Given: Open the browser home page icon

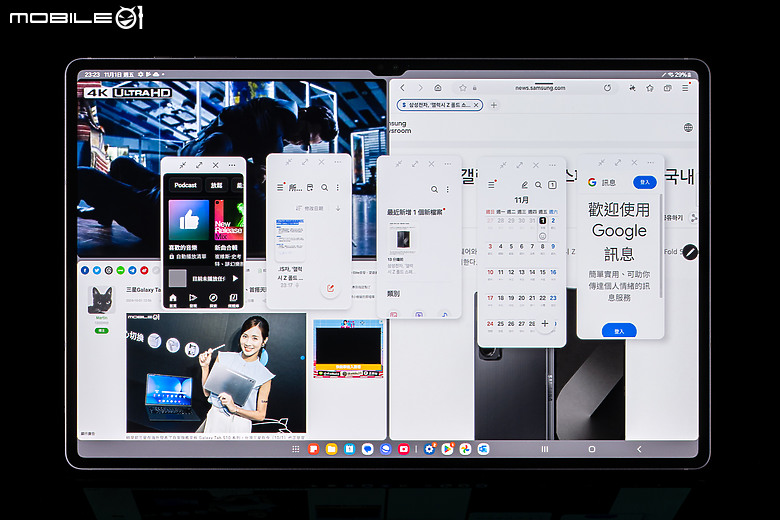Looking at the screenshot, I should click(x=438, y=88).
